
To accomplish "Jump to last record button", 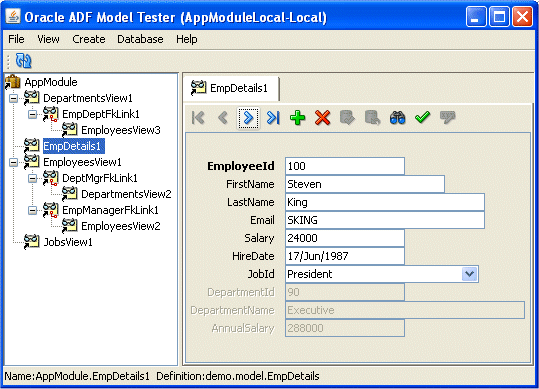I will click(273, 118).
